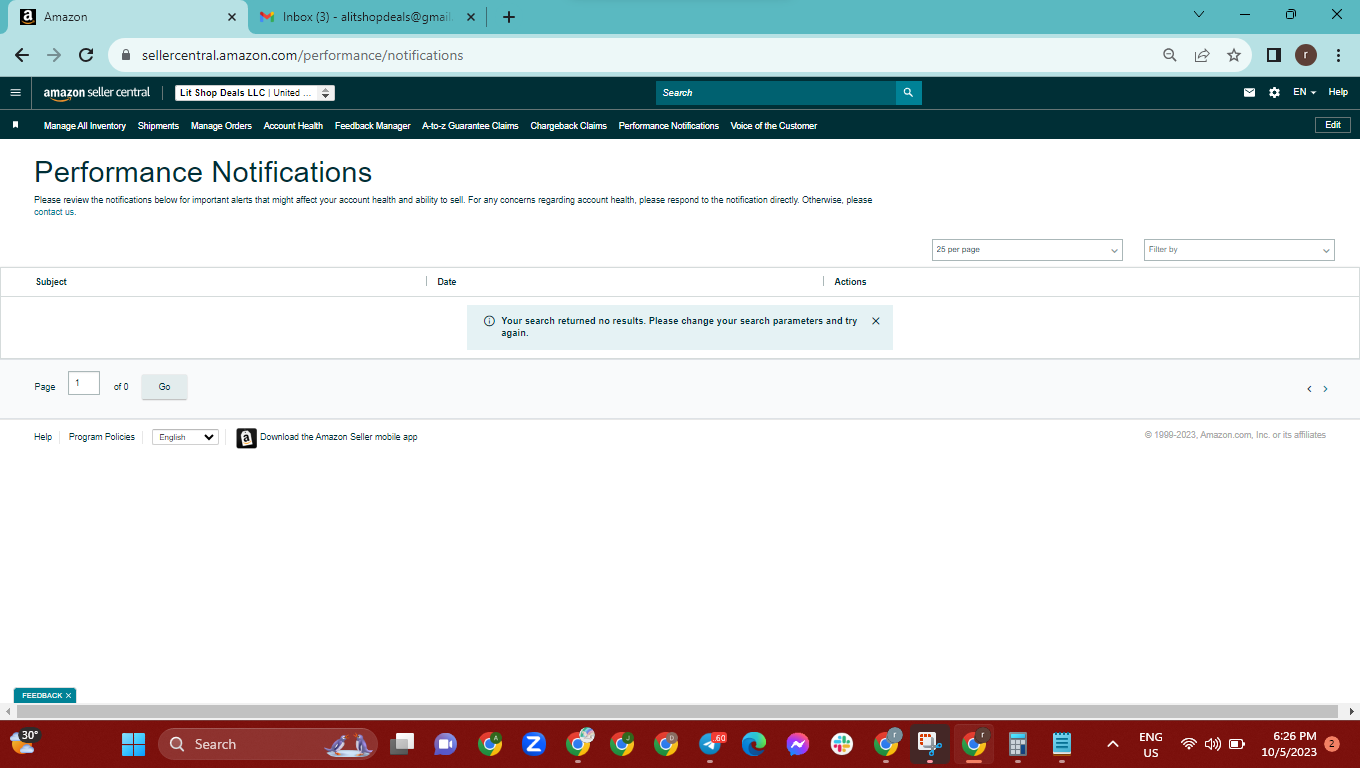Click the magnifier search button

[x=908, y=93]
